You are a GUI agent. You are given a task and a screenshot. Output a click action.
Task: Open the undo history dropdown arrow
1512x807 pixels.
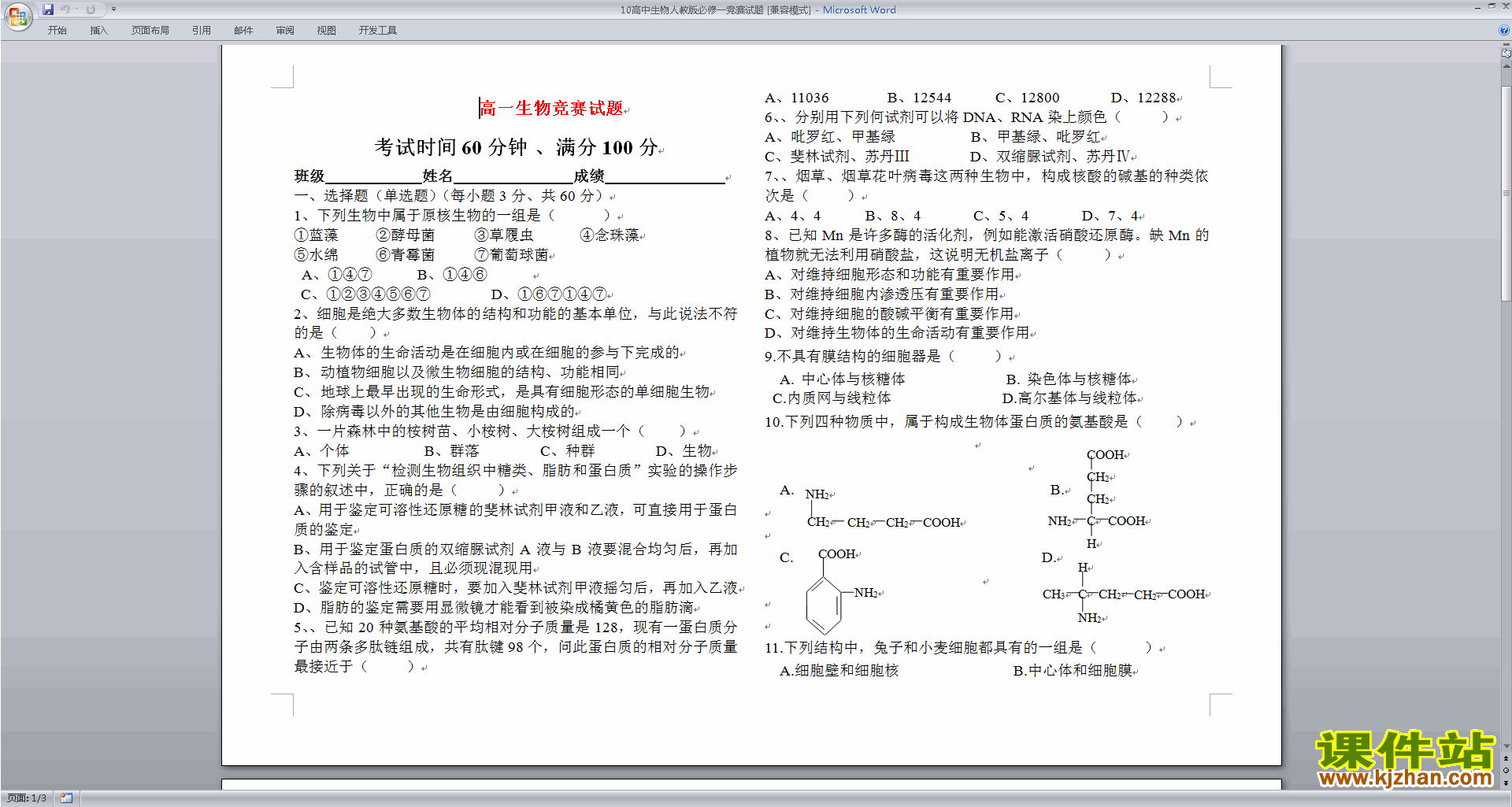[76, 9]
